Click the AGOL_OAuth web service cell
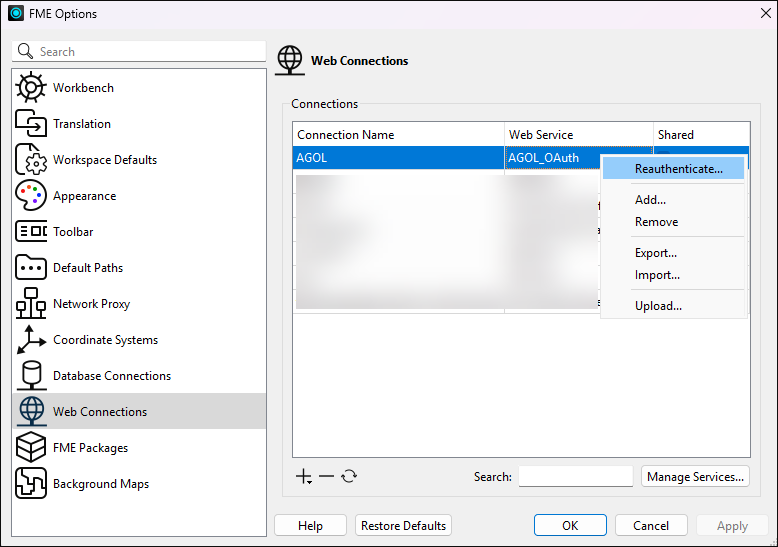 (553, 158)
